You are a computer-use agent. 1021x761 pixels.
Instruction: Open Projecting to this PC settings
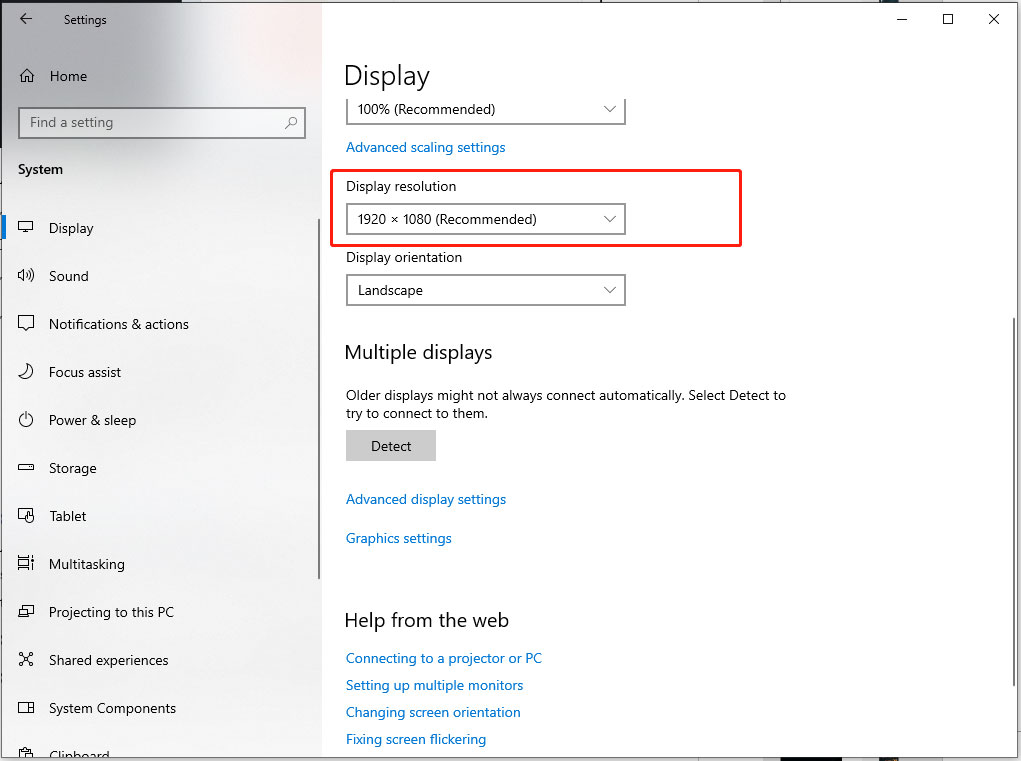(x=111, y=612)
